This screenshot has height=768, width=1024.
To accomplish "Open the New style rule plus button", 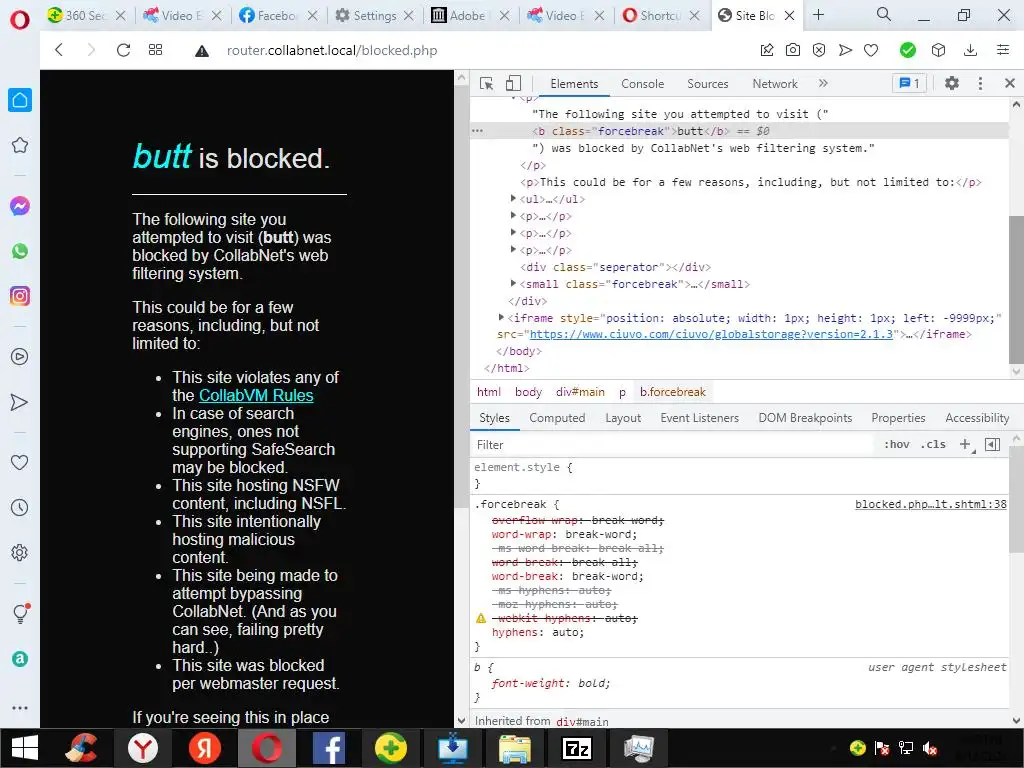I will pyautogui.click(x=965, y=445).
